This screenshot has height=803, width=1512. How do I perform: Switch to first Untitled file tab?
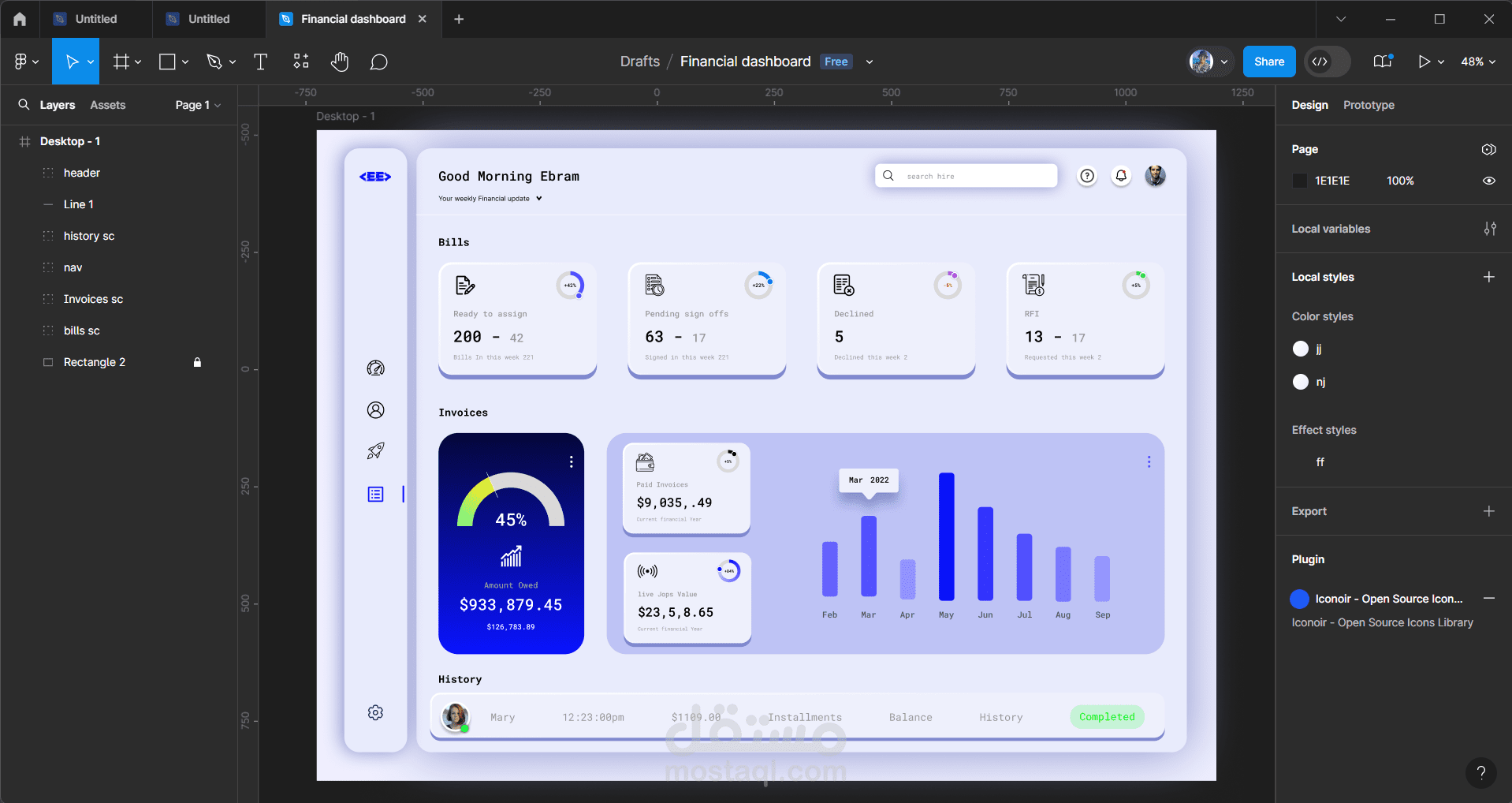coord(95,19)
